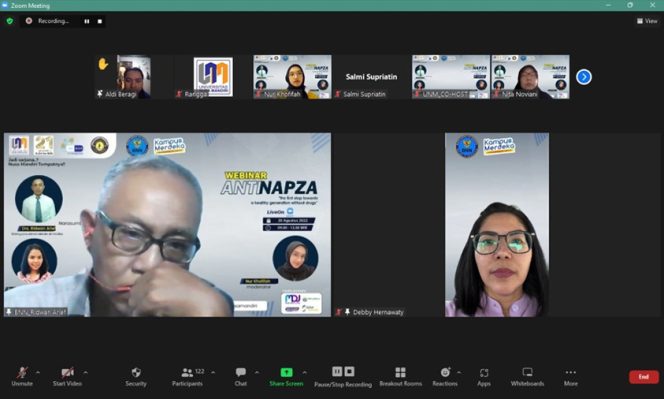
Task: Click the Debby Hernawaty name label
Action: pos(378,312)
